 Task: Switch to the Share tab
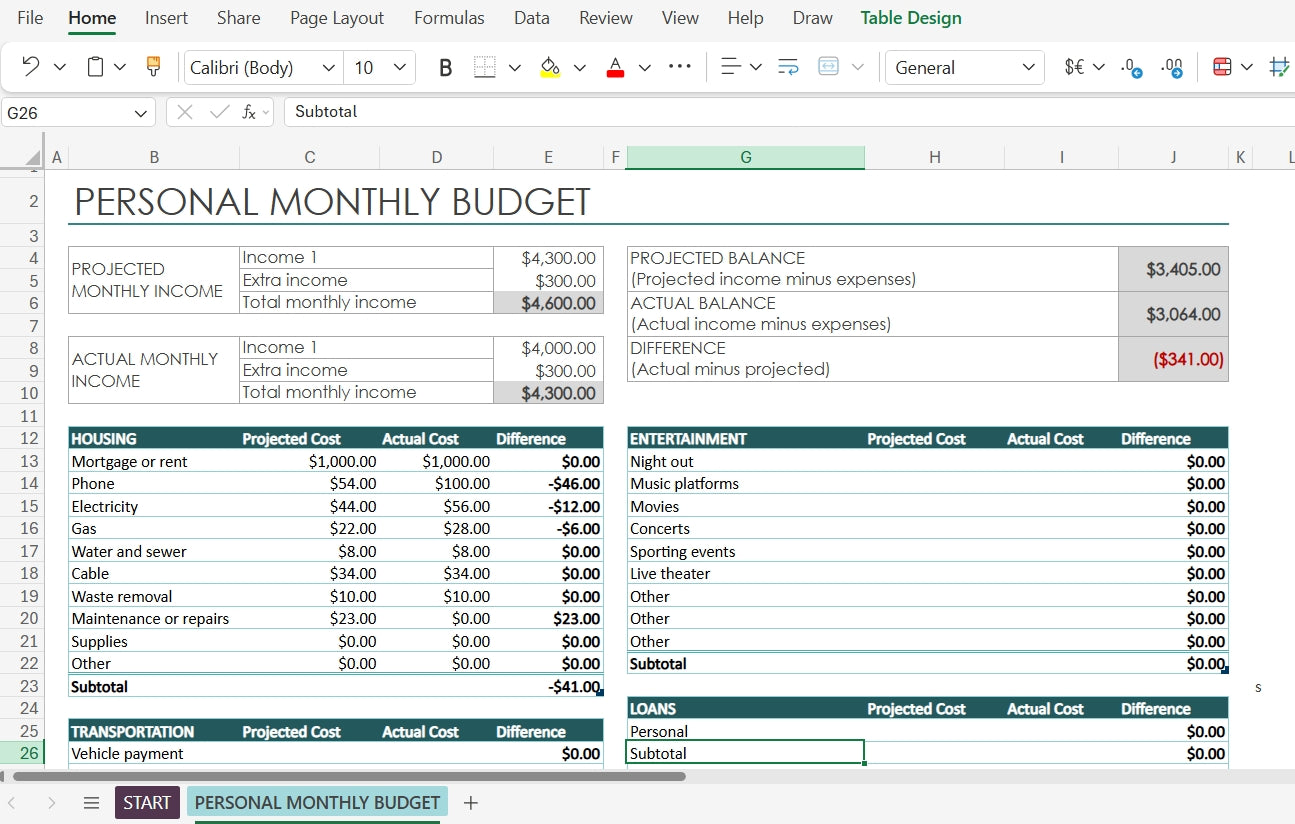(x=238, y=18)
